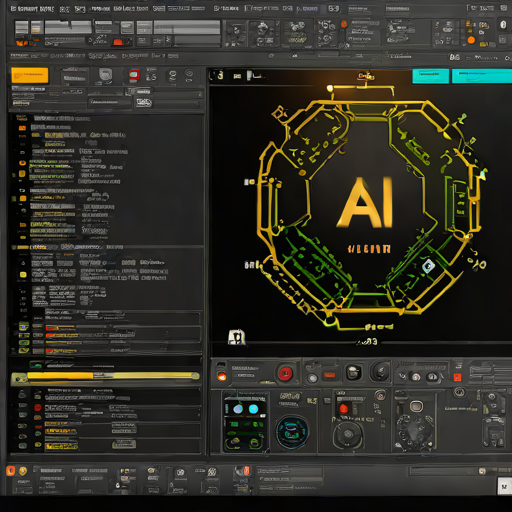Click the red shape icon in top-left toolbar
The width and height of the screenshot is (512, 512).
(118, 42)
